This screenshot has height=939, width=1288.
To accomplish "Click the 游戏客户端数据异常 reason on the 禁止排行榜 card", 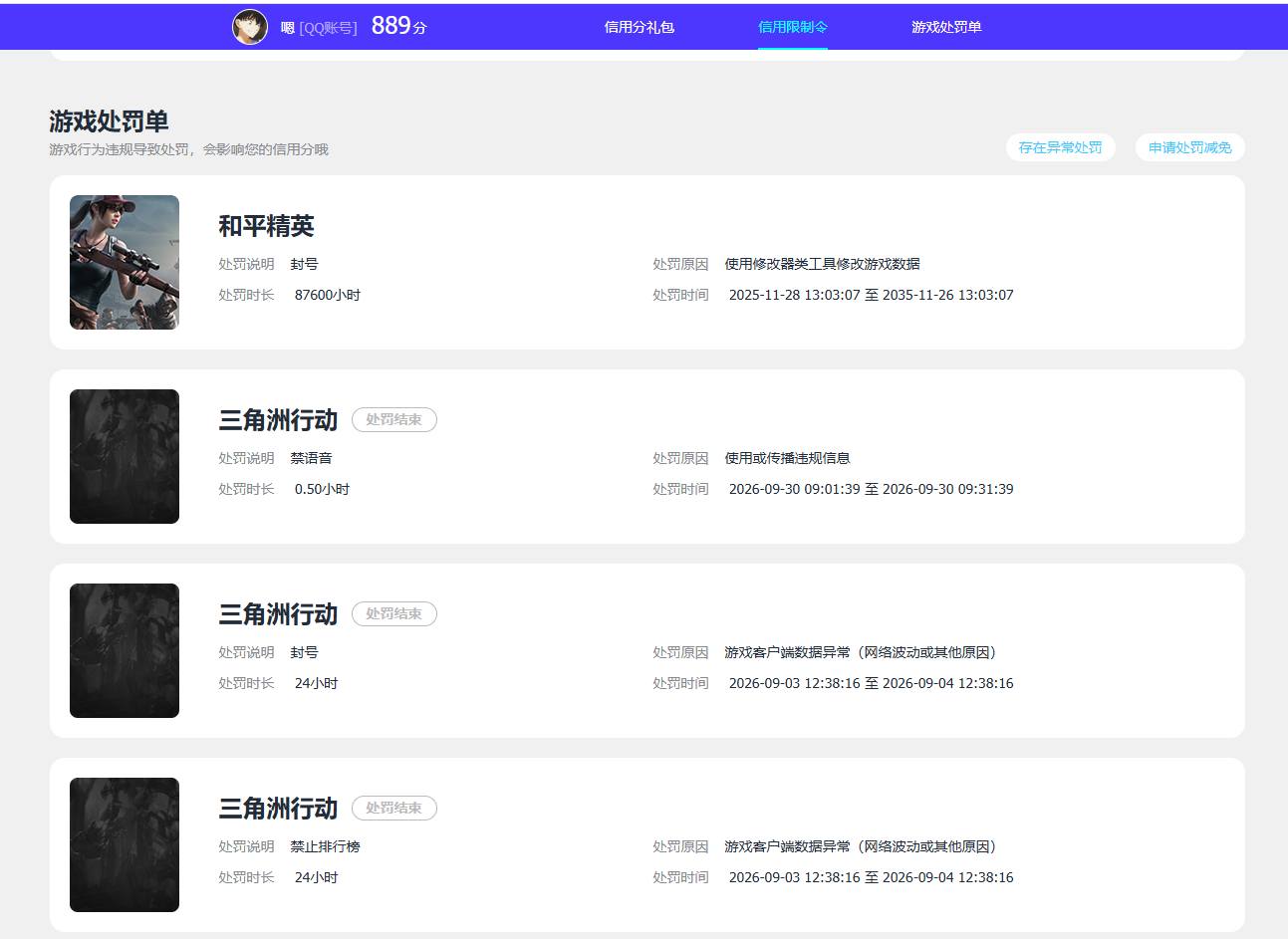I will tap(863, 846).
